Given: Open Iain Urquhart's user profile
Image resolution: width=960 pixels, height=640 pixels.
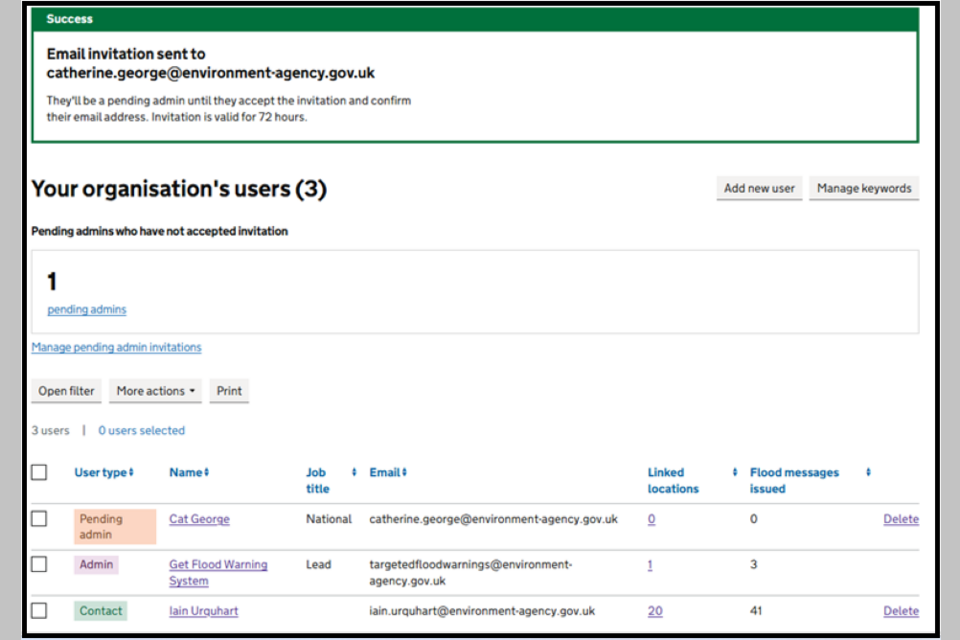Looking at the screenshot, I should 203,611.
